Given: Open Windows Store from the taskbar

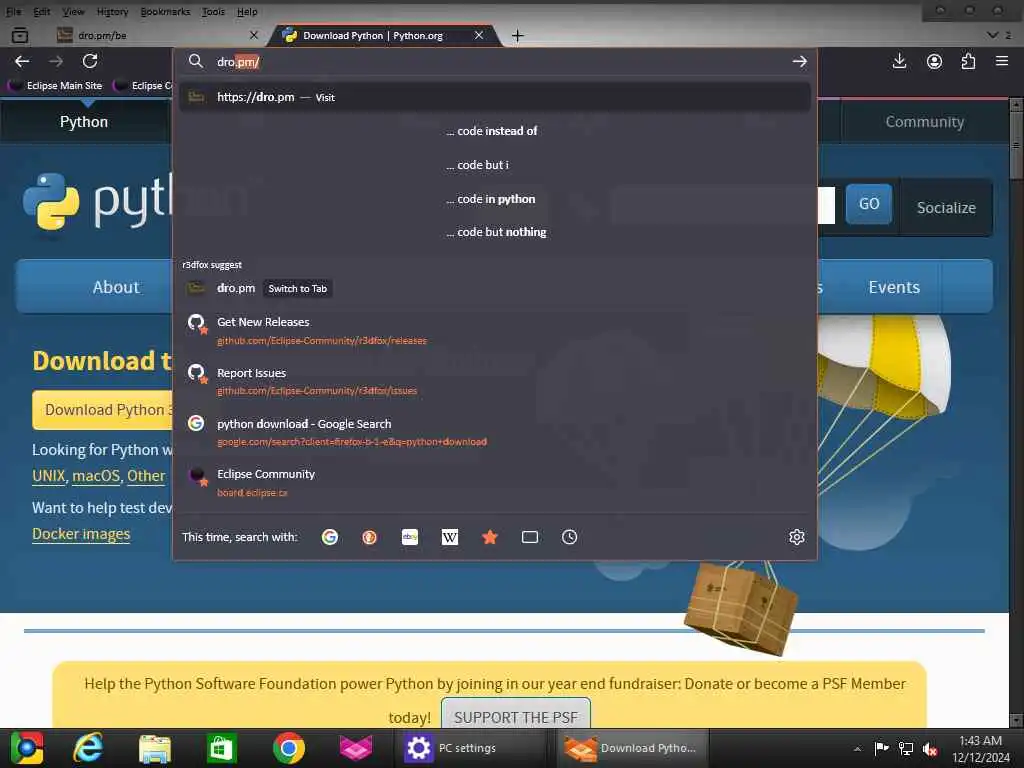Looking at the screenshot, I should click(x=221, y=748).
